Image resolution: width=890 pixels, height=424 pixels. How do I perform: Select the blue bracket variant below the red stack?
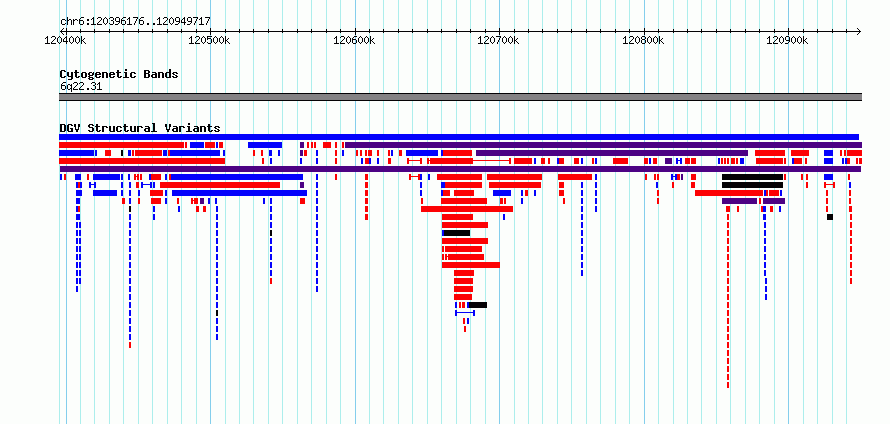coord(465,313)
